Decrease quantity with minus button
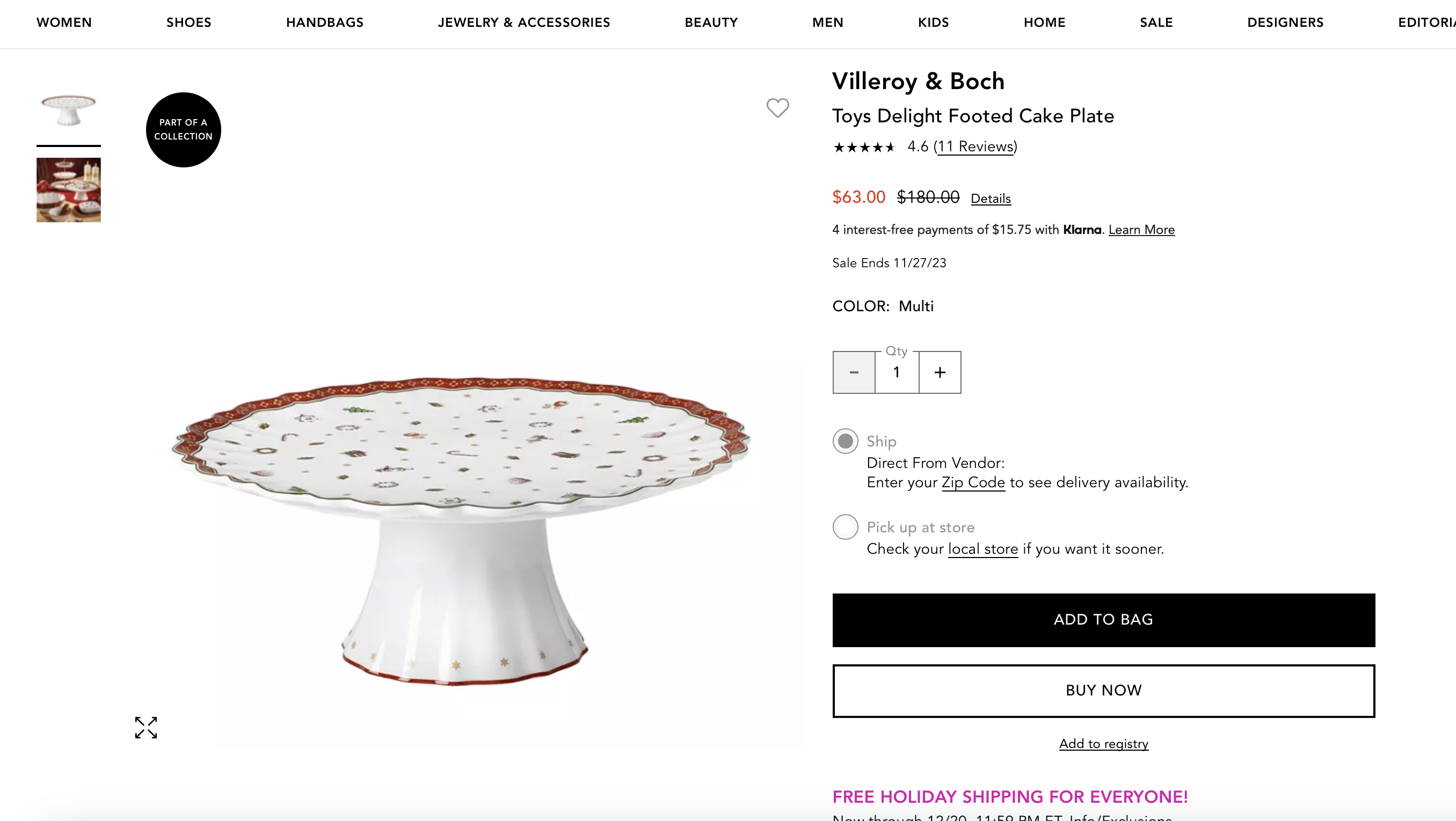1456x821 pixels. [854, 372]
